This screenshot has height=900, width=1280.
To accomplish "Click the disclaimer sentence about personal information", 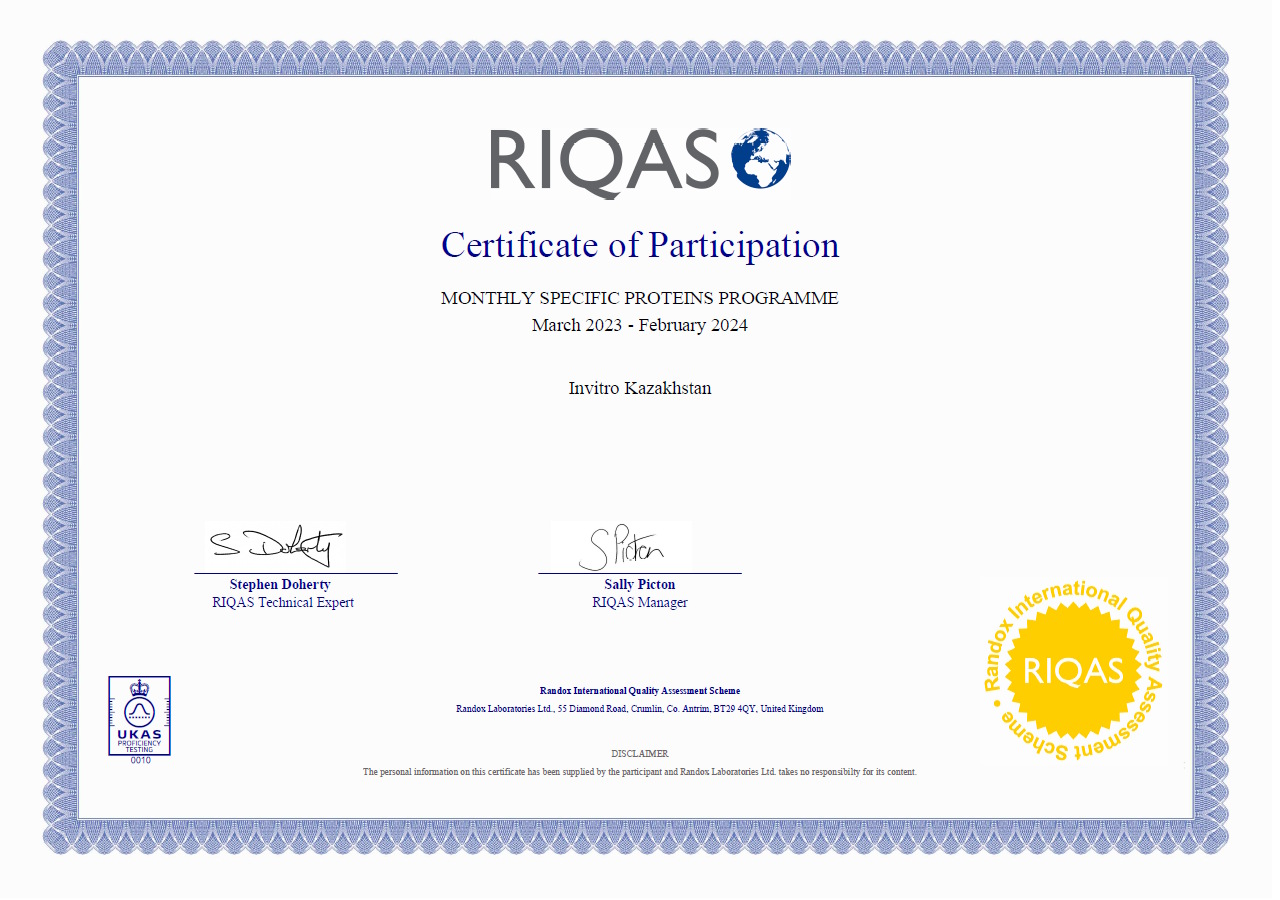I will click(640, 772).
